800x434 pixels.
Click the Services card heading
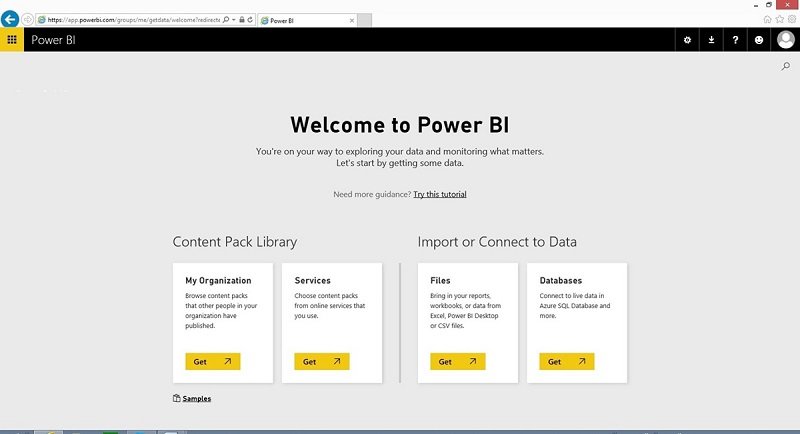click(x=313, y=280)
